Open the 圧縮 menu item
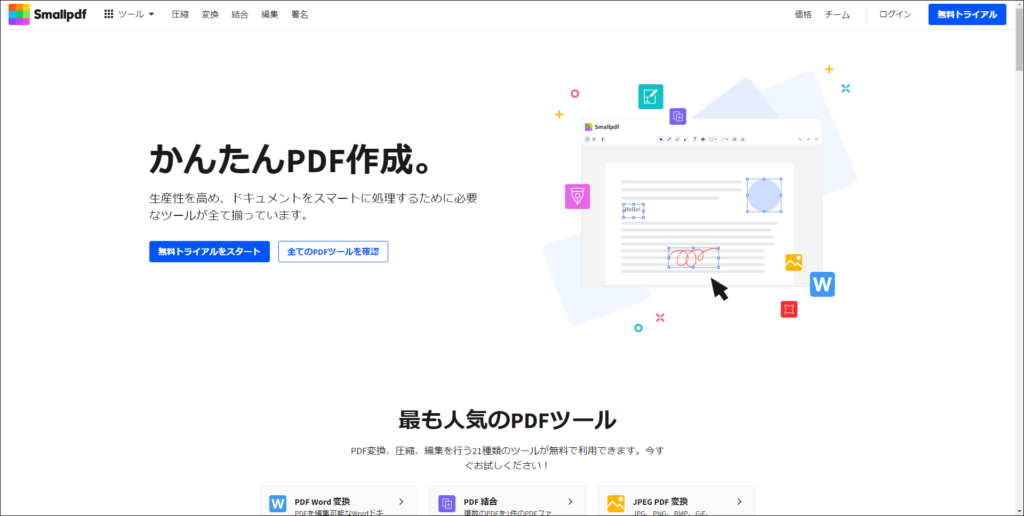Viewport: 1024px width, 516px height. 180,14
